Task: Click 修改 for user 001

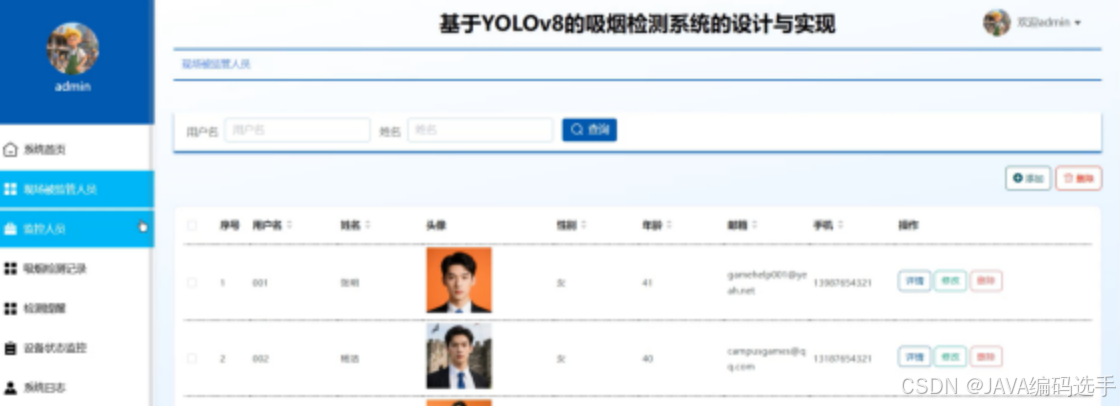Action: (950, 281)
